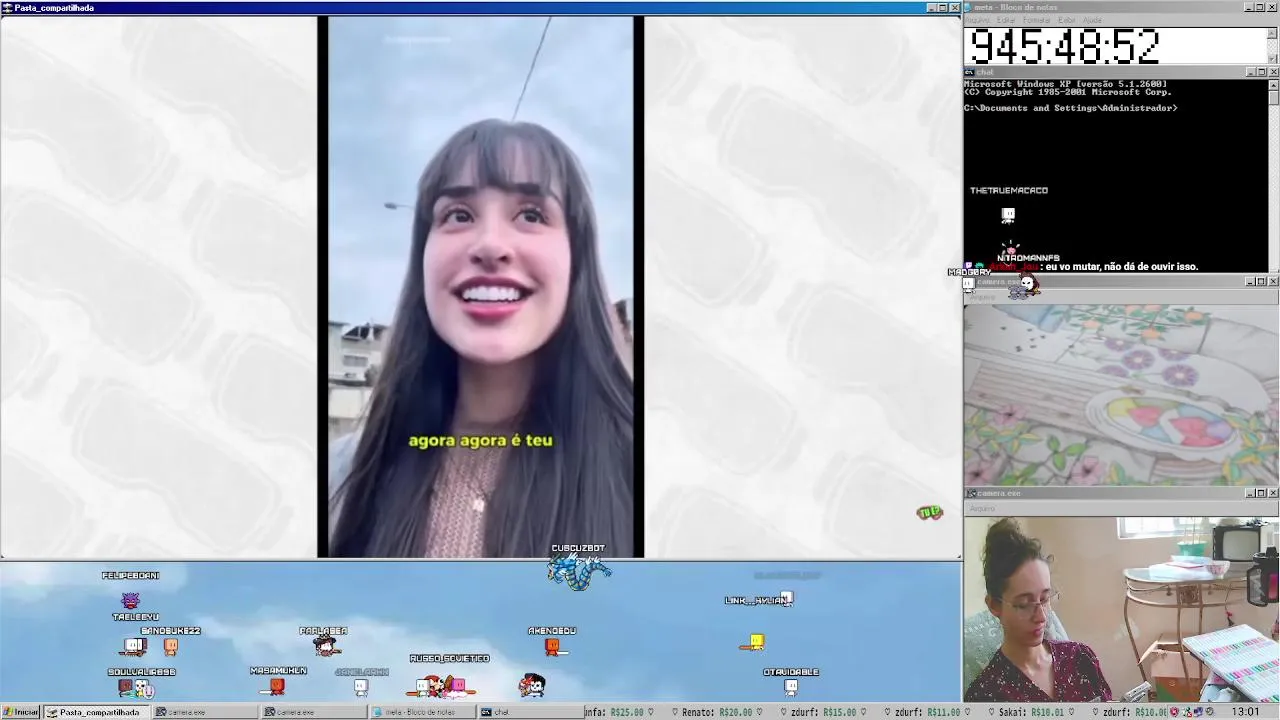Open Arquivo menu of lower camera.exe window
This screenshot has height=720, width=1280.
(983, 508)
